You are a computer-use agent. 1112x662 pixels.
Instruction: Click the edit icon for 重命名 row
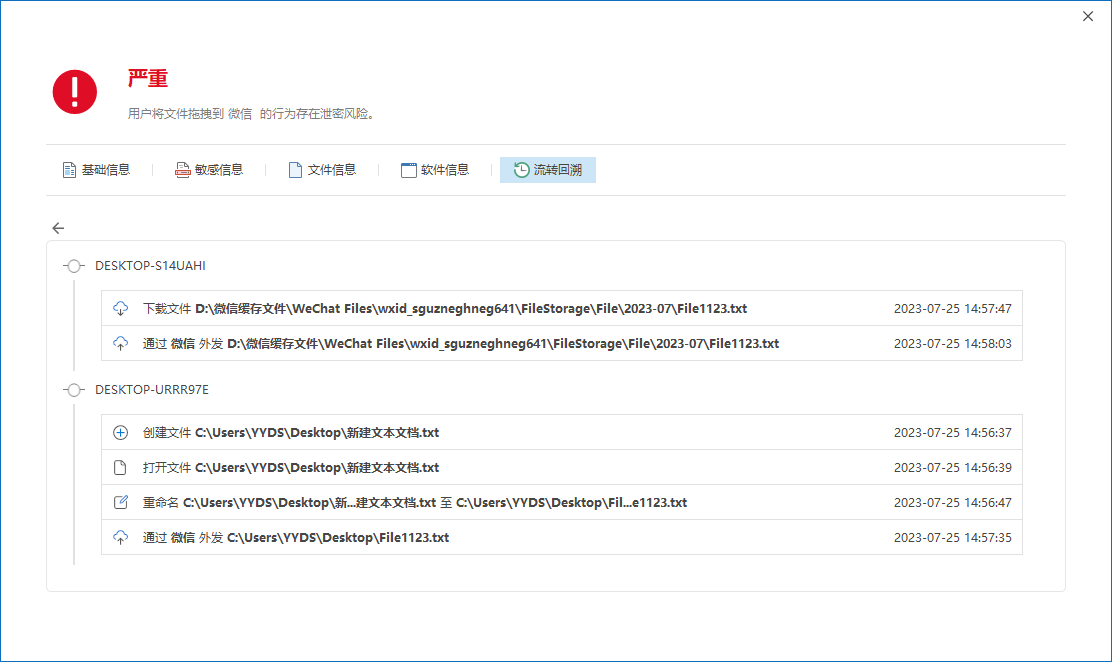coord(121,502)
